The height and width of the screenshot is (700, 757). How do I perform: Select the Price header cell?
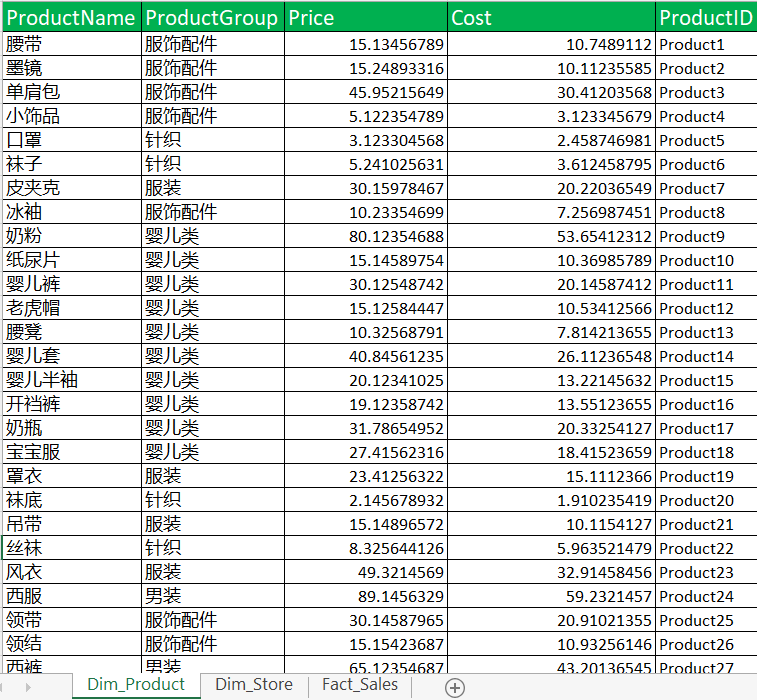pyautogui.click(x=366, y=17)
